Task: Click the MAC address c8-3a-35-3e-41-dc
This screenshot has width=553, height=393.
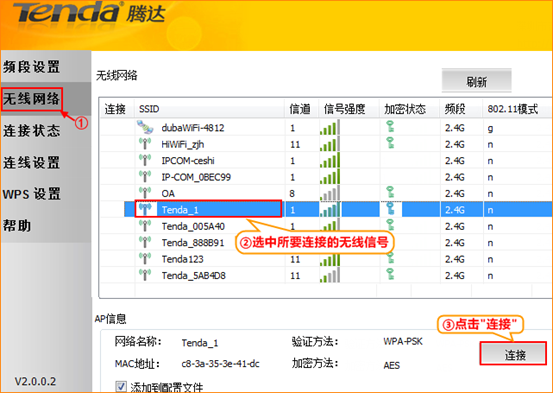Action: 220,363
